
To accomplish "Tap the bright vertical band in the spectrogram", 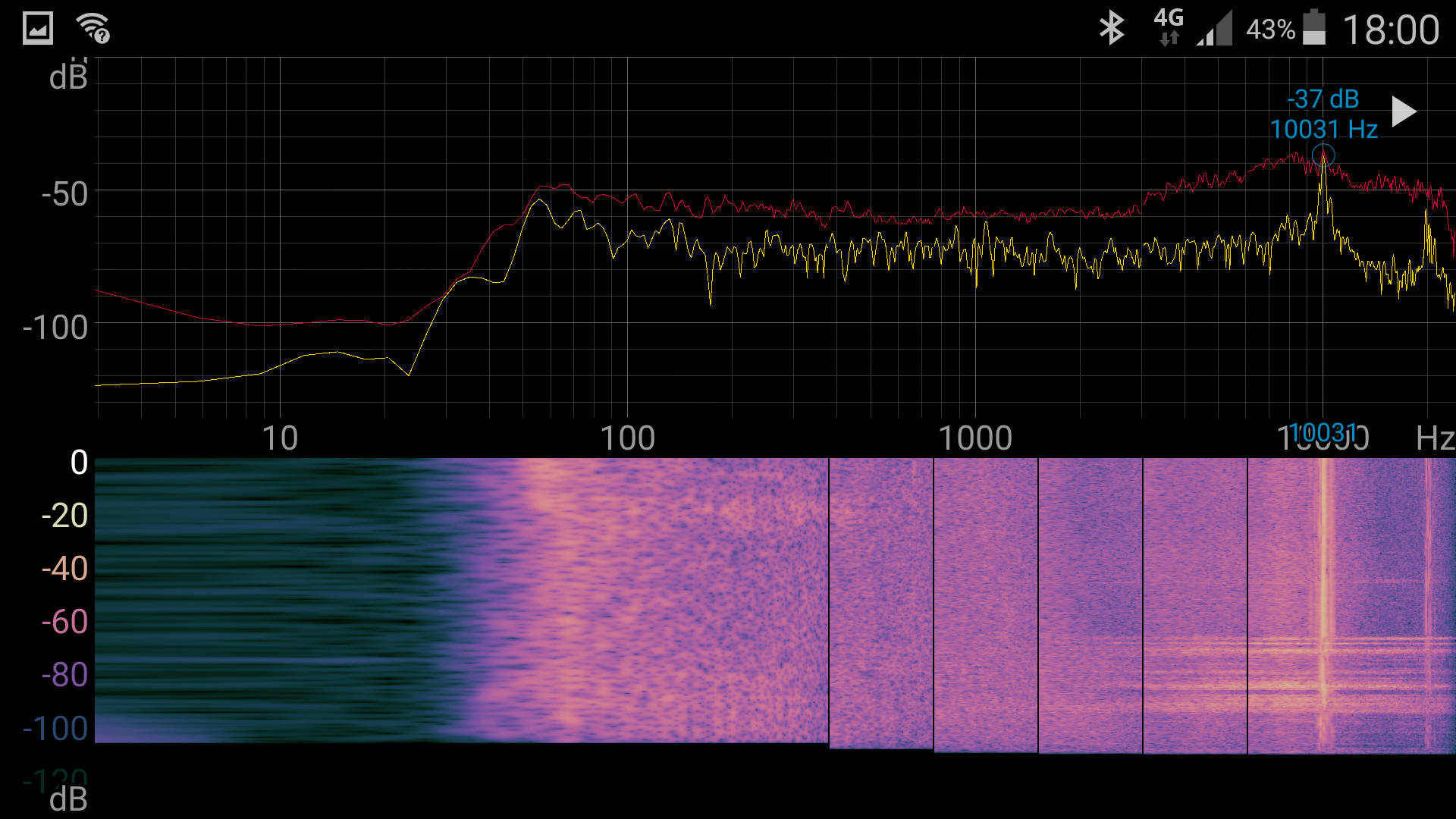I will pyautogui.click(x=1324, y=605).
